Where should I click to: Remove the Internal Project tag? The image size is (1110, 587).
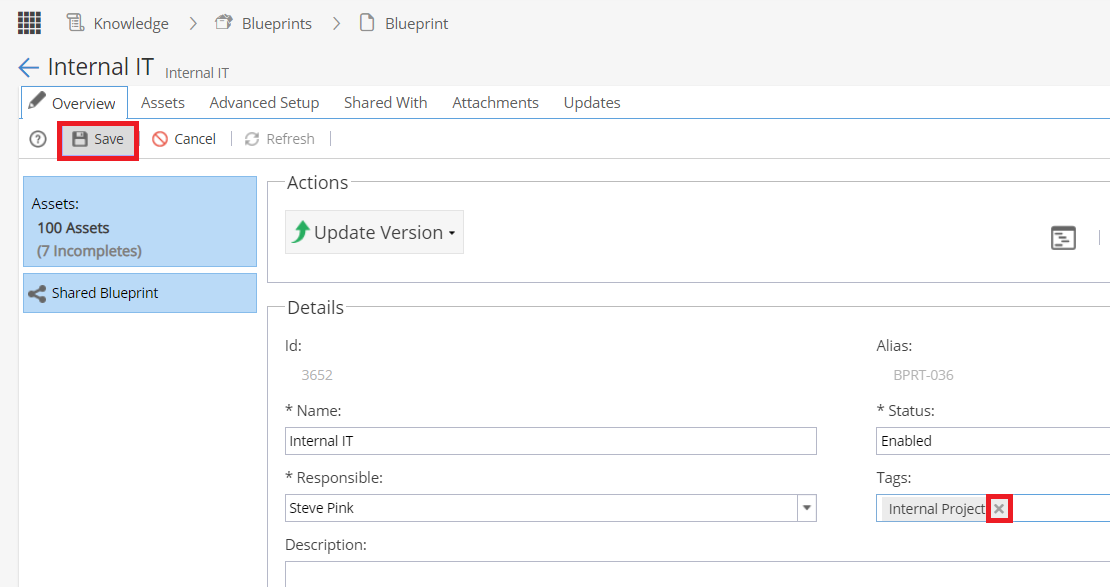click(x=999, y=508)
